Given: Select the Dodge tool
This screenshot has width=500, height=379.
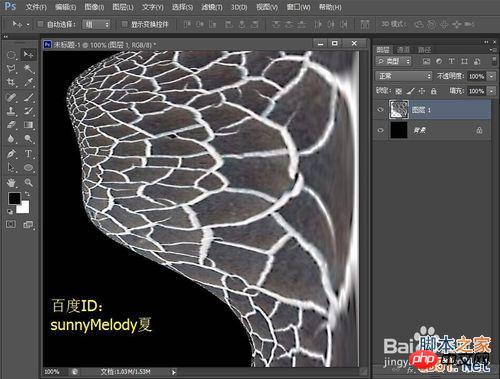Looking at the screenshot, I should pos(28,138).
